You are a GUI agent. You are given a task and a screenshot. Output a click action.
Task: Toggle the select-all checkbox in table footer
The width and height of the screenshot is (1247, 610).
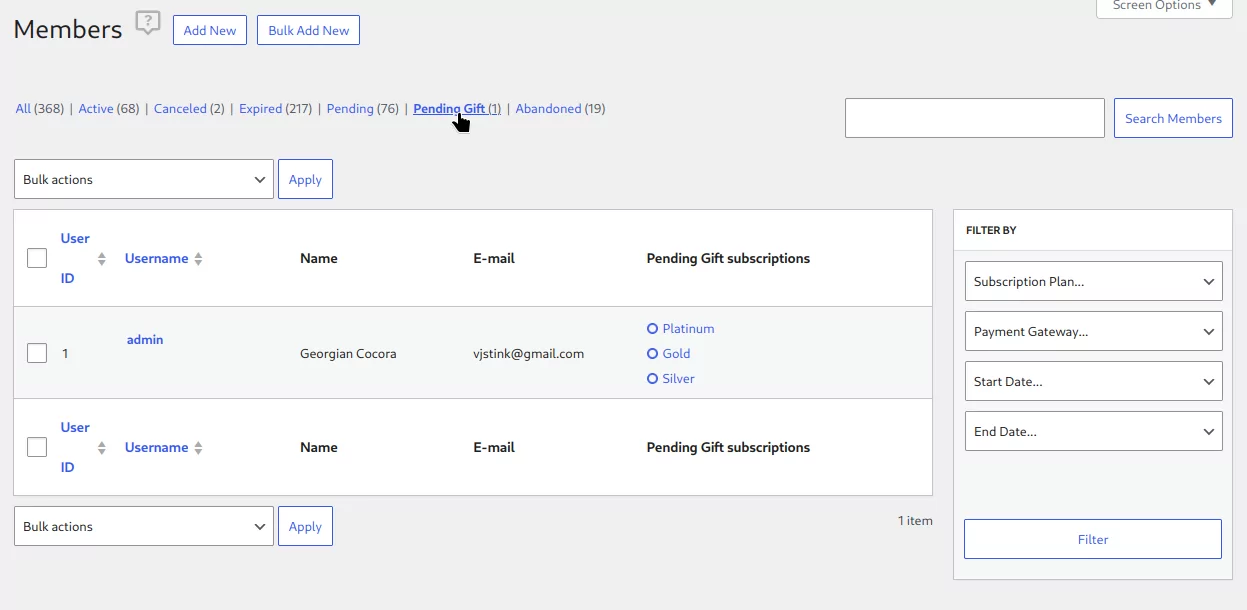[x=37, y=447]
